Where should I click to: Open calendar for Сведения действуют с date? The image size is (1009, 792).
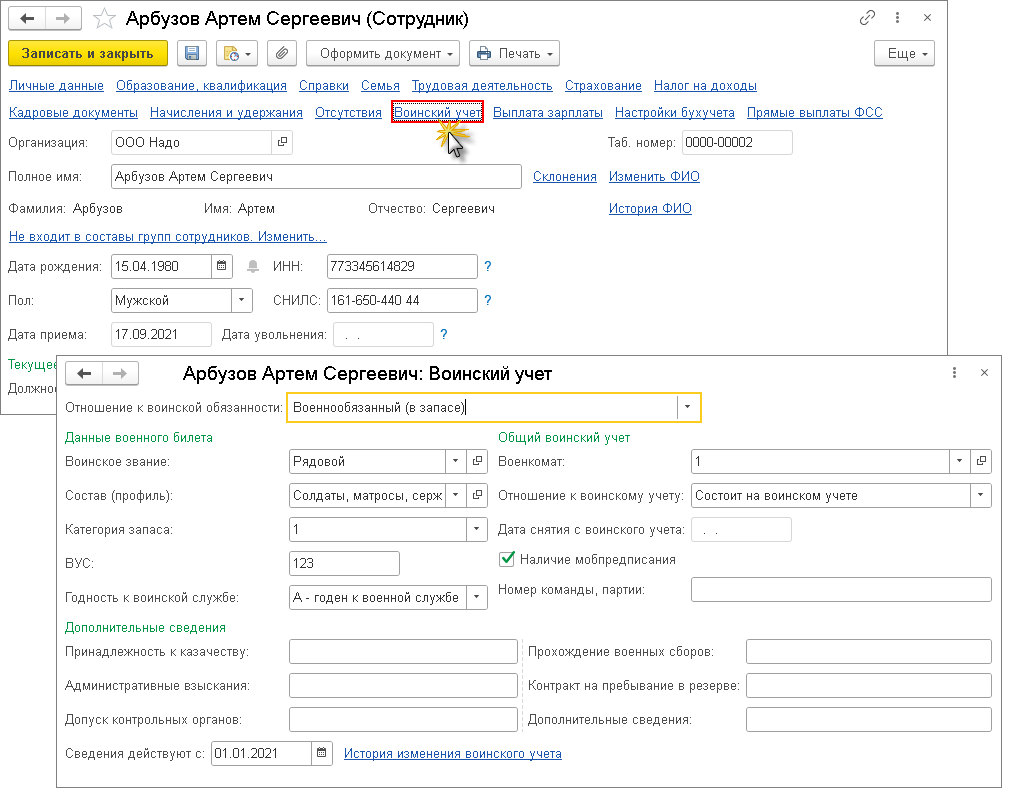click(321, 753)
